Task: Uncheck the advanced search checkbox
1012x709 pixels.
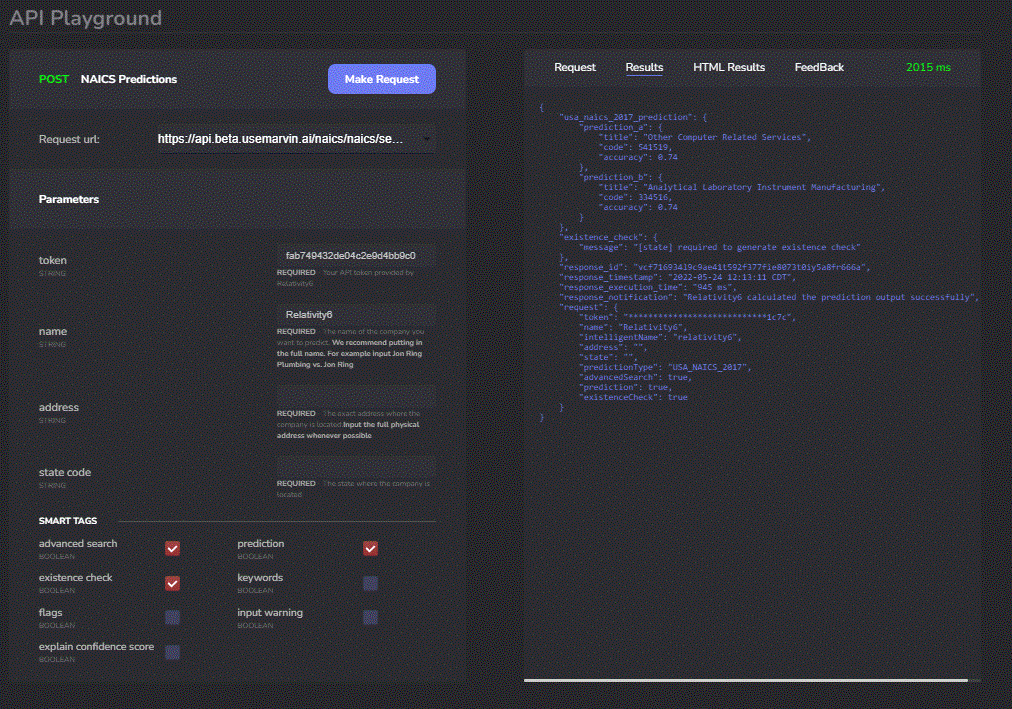Action: [172, 548]
